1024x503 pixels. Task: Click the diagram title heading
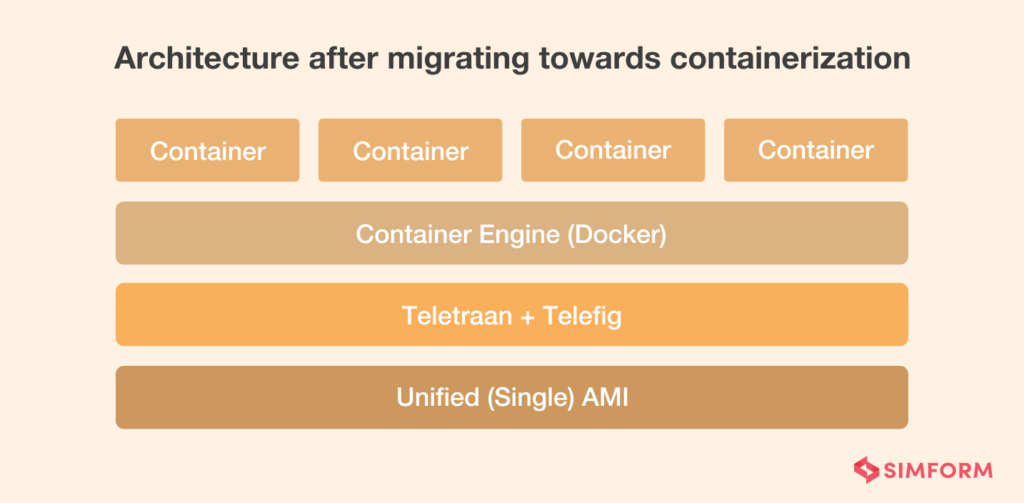coord(511,58)
